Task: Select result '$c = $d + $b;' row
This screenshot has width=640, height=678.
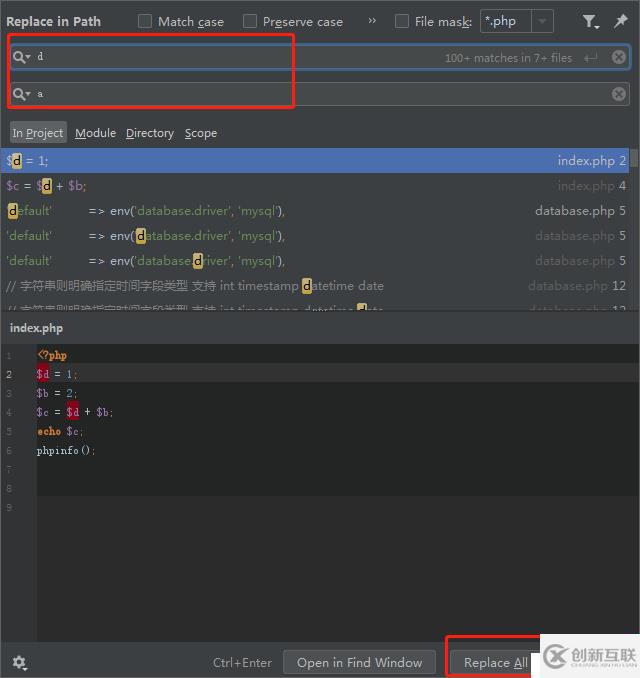Action: [x=315, y=186]
